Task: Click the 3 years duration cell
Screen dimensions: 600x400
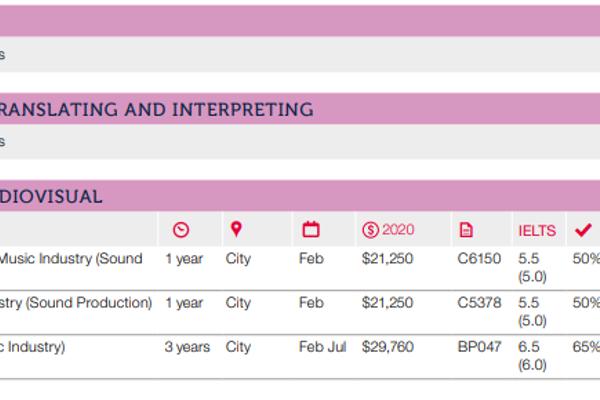Action: tap(187, 347)
